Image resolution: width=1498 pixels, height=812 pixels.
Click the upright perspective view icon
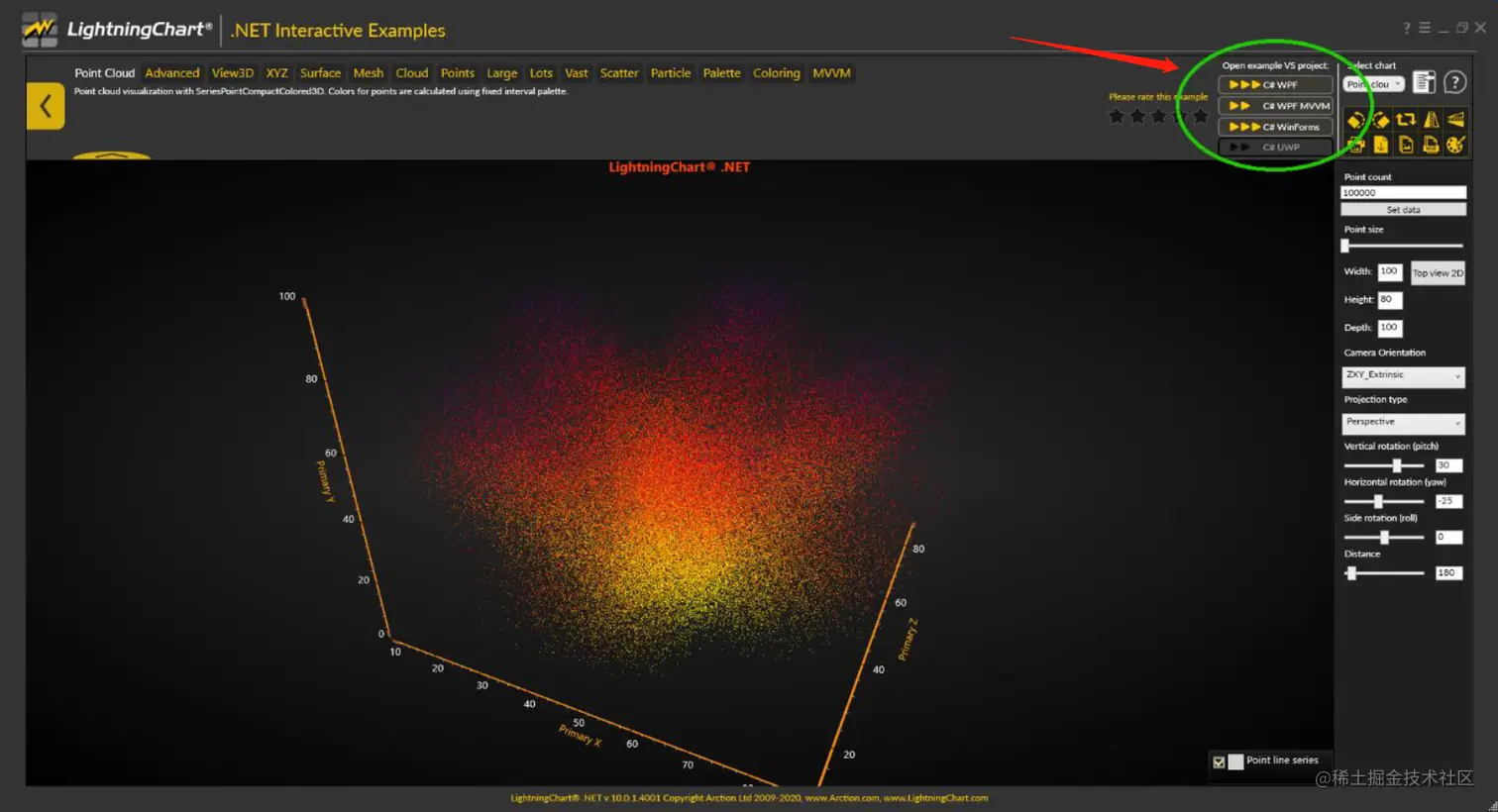click(x=1432, y=120)
